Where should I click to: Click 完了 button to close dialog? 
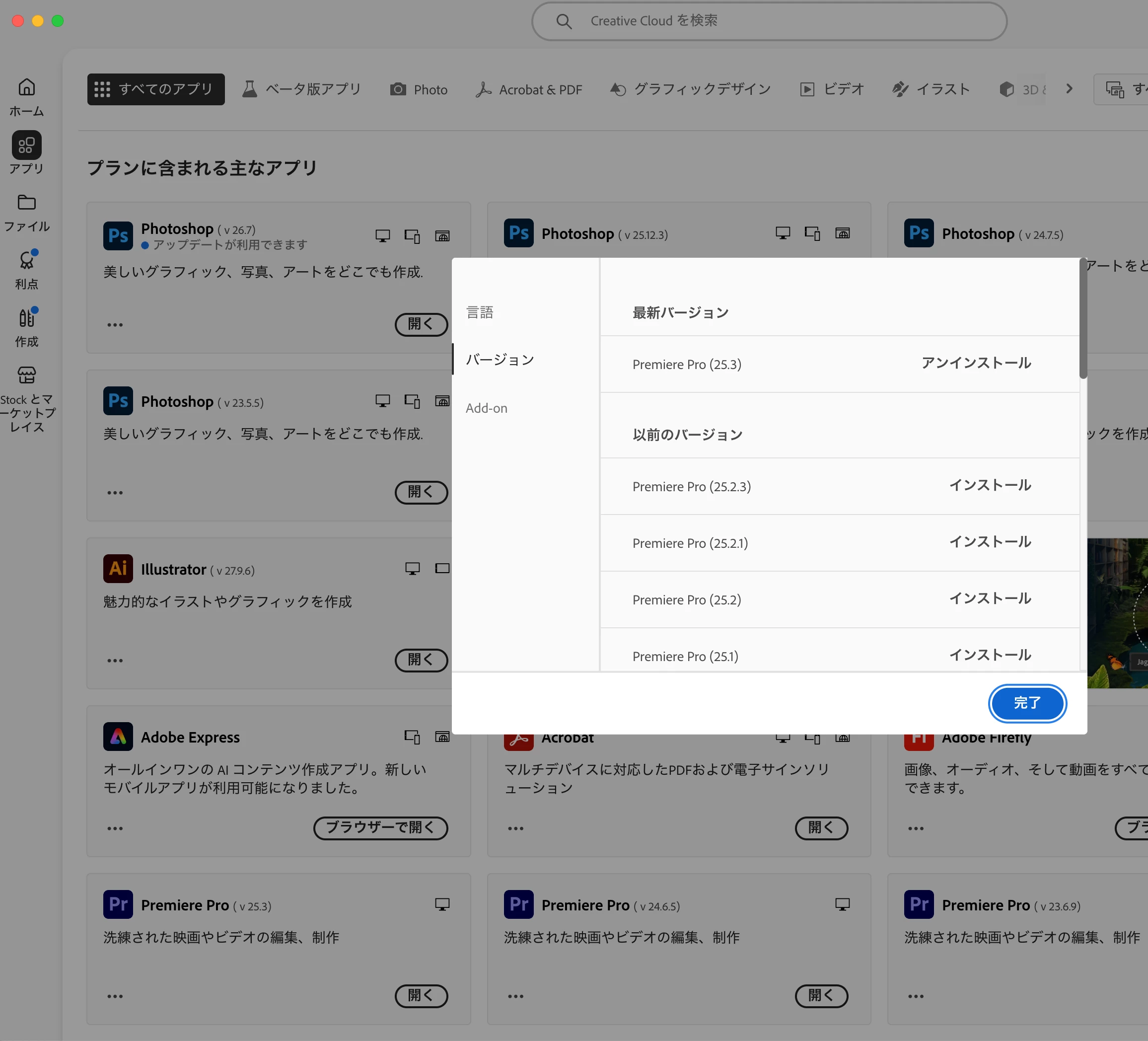1027,703
